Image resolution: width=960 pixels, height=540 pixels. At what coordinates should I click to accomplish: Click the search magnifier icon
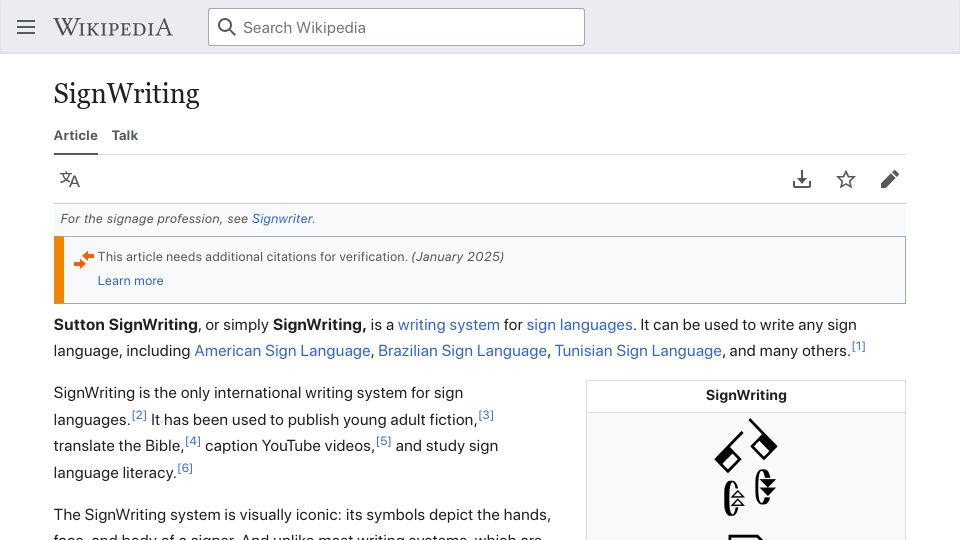227,27
